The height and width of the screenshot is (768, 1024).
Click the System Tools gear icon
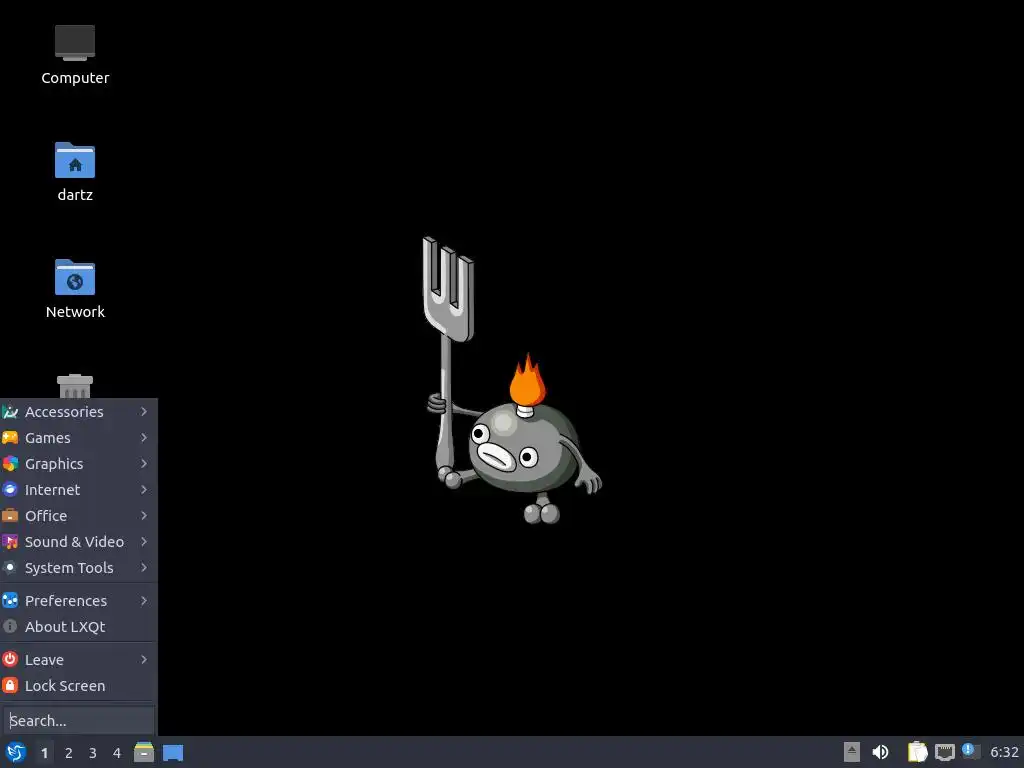point(10,568)
